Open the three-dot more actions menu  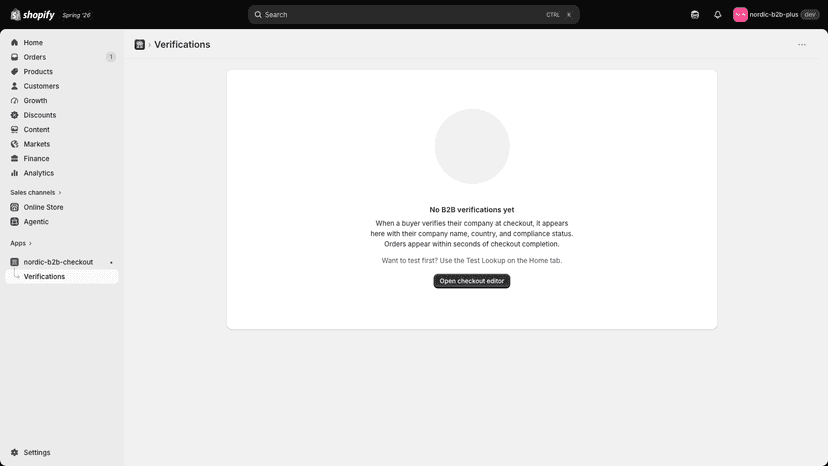point(802,45)
